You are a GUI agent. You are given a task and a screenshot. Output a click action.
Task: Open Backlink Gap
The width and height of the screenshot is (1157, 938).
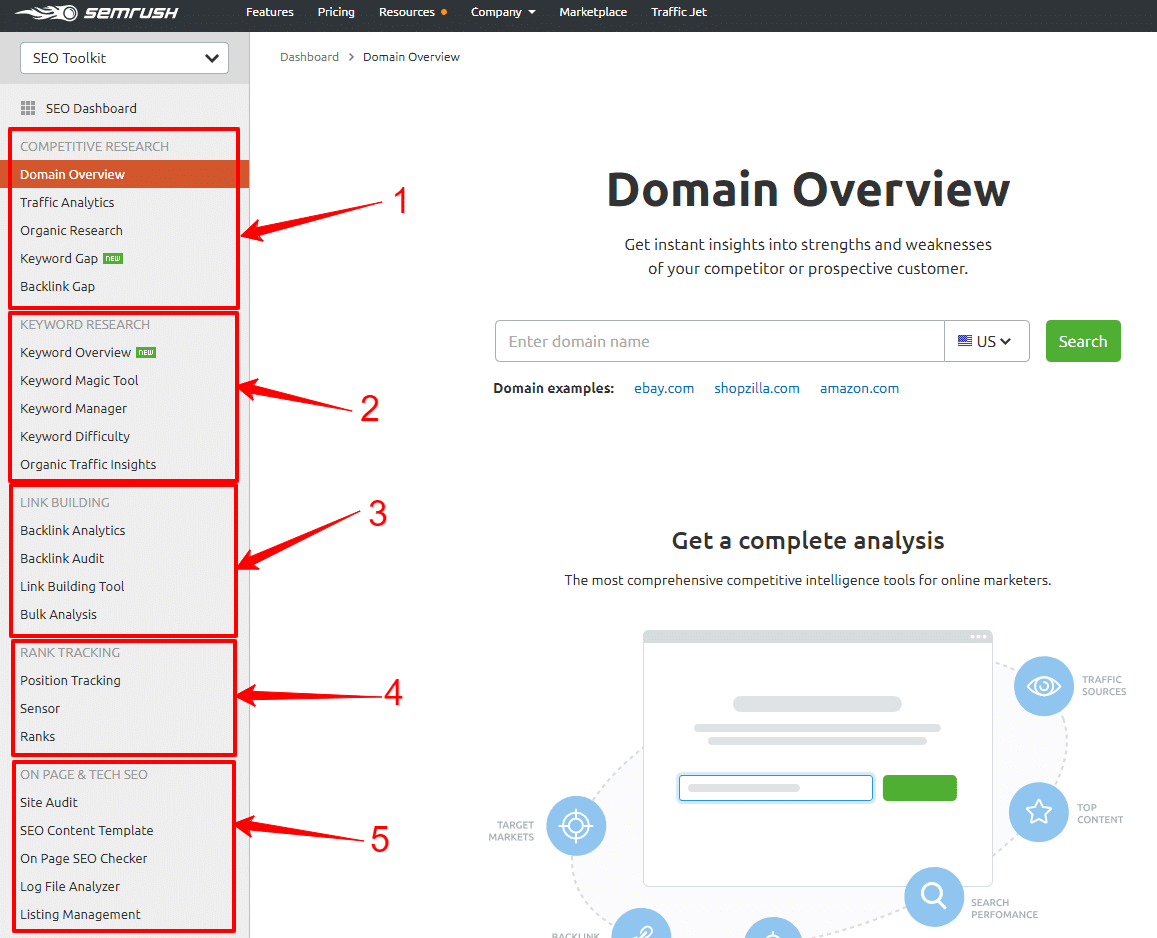57,286
